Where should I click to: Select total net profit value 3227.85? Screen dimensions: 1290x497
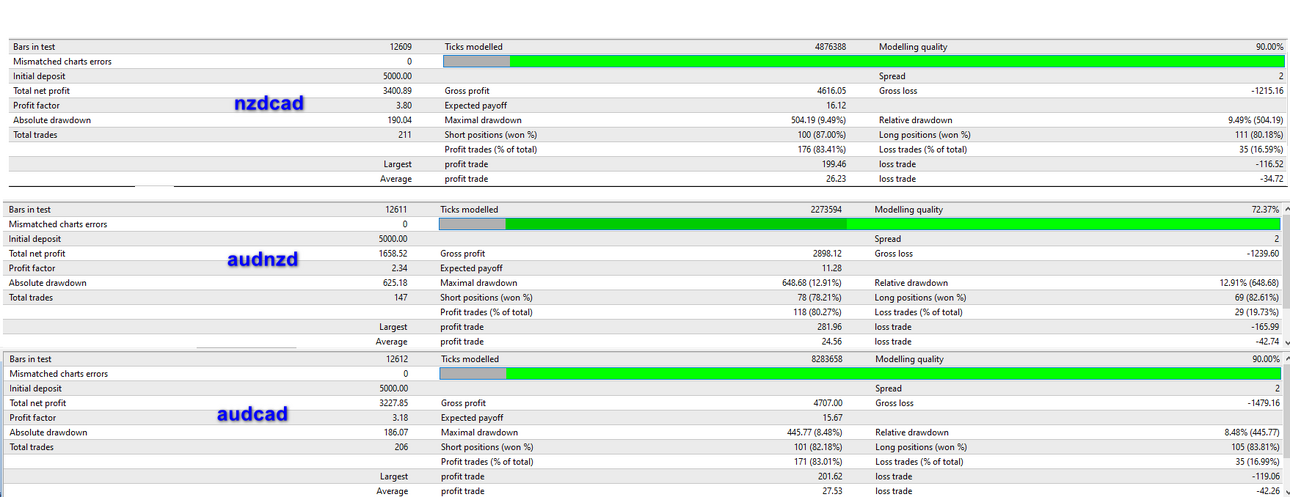pos(393,403)
